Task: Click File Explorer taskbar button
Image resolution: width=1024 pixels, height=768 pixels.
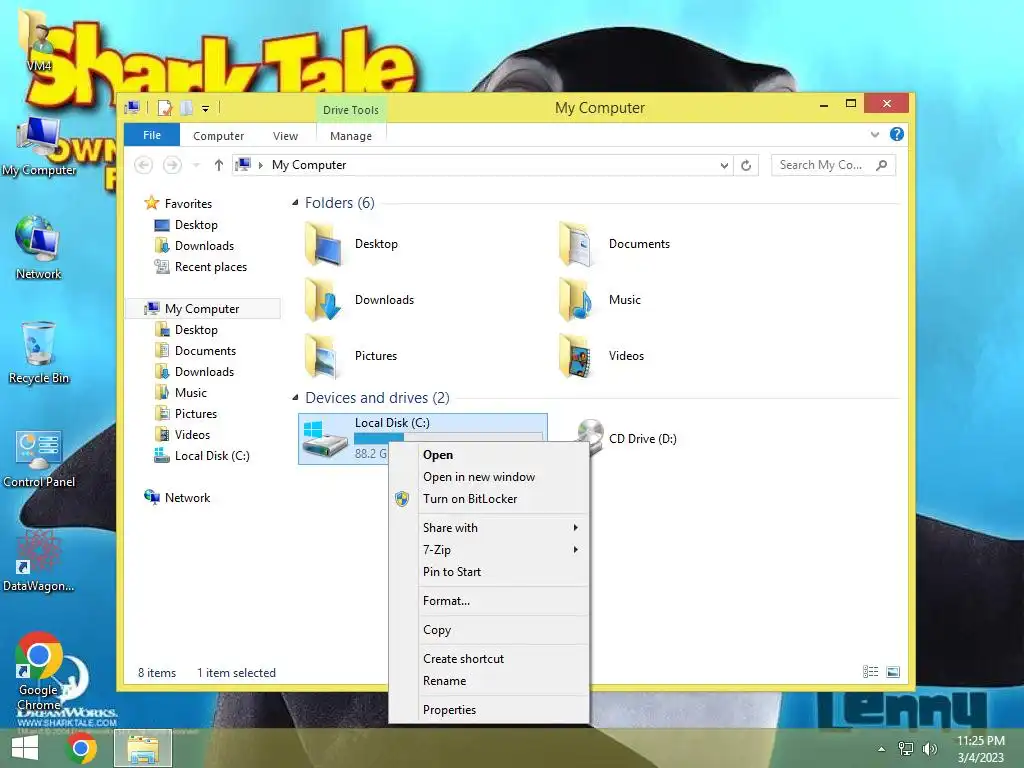Action: coord(143,748)
